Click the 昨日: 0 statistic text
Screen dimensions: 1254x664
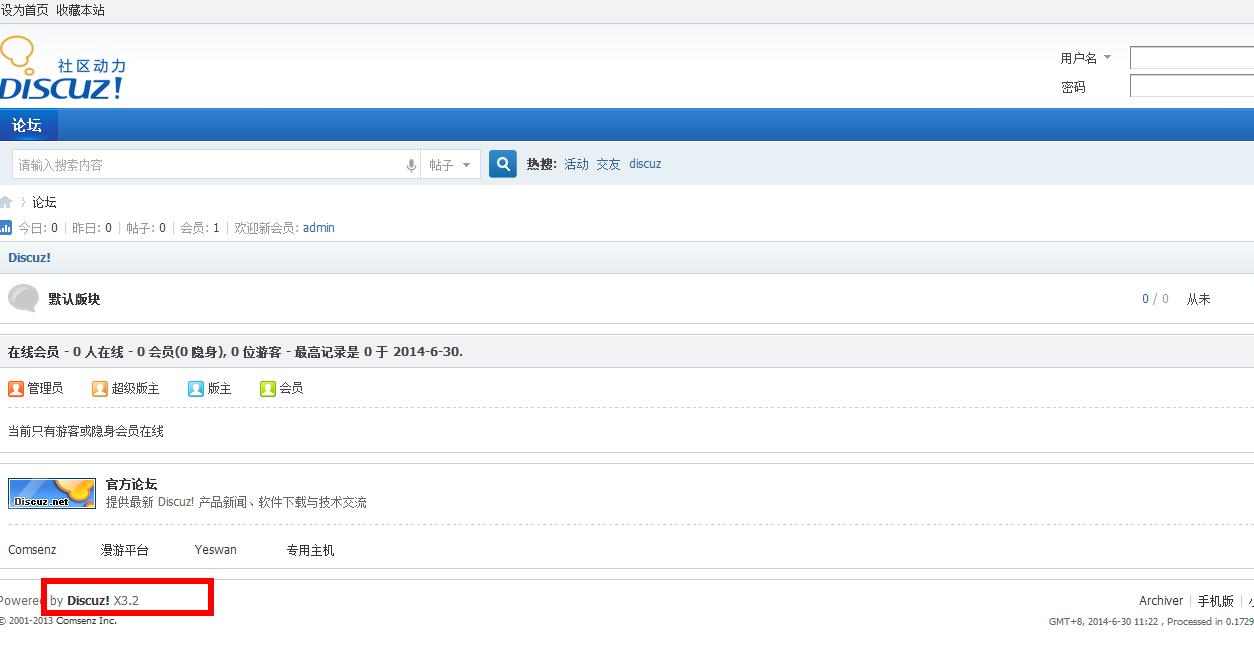tap(92, 228)
